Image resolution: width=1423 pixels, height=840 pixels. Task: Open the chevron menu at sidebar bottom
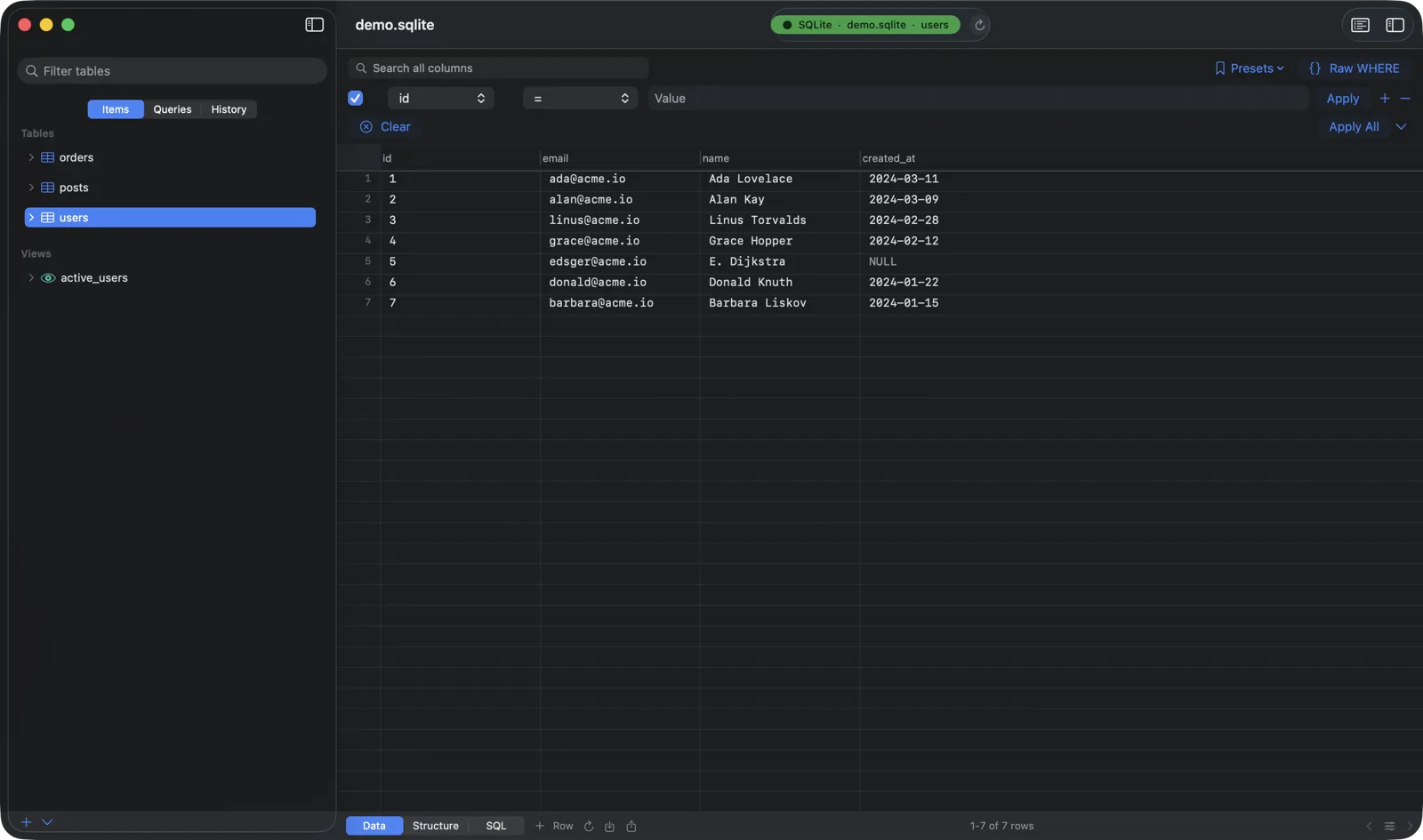(47, 822)
